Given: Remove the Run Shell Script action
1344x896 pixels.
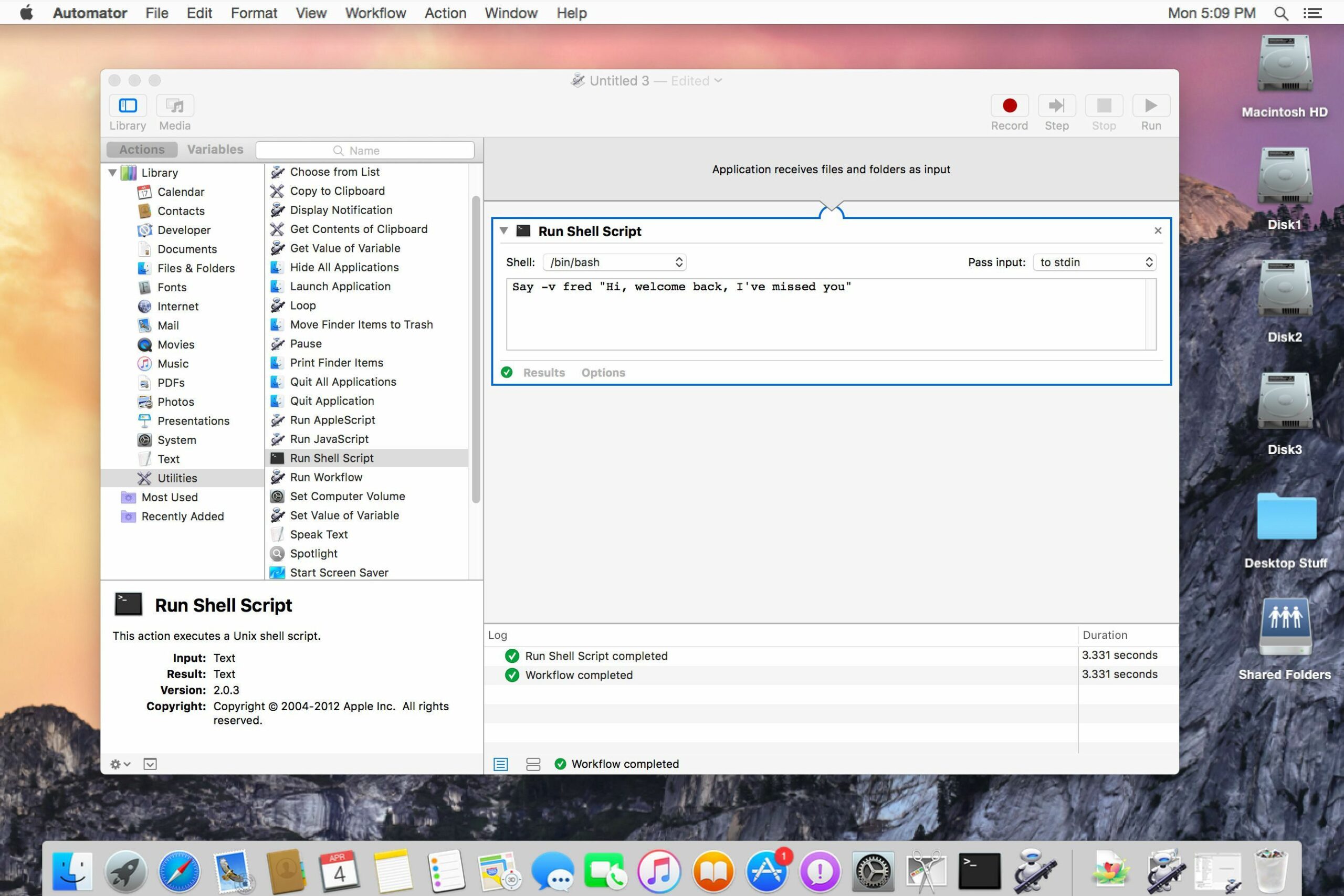Looking at the screenshot, I should (x=1158, y=231).
